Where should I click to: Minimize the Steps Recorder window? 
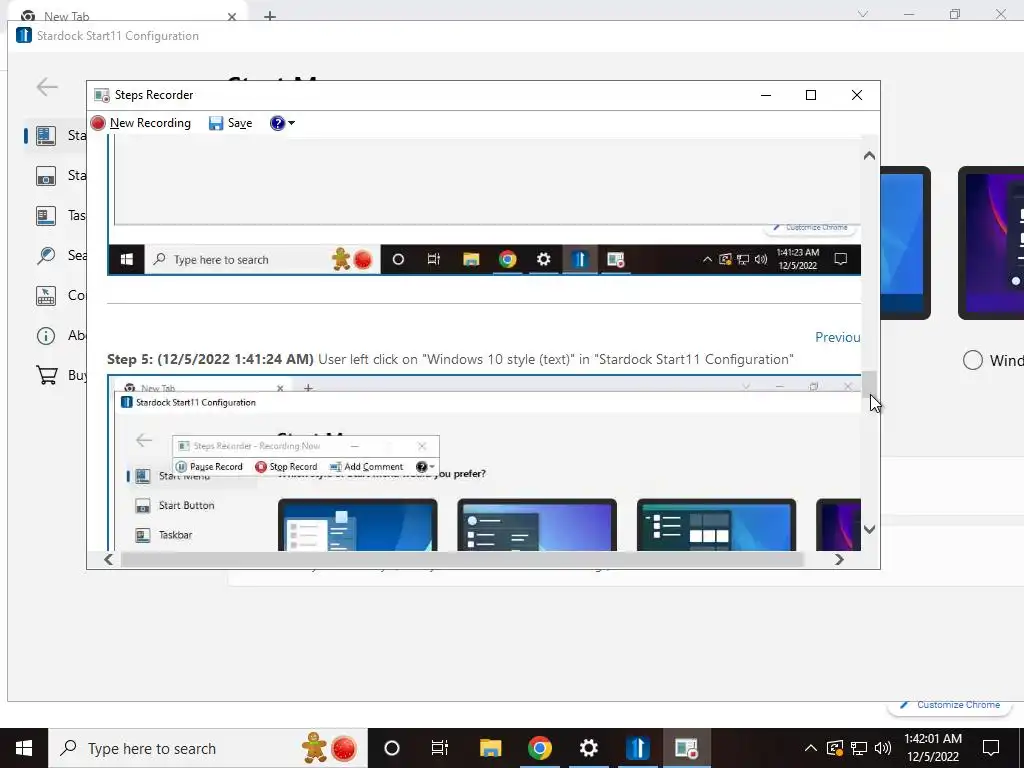click(x=766, y=95)
